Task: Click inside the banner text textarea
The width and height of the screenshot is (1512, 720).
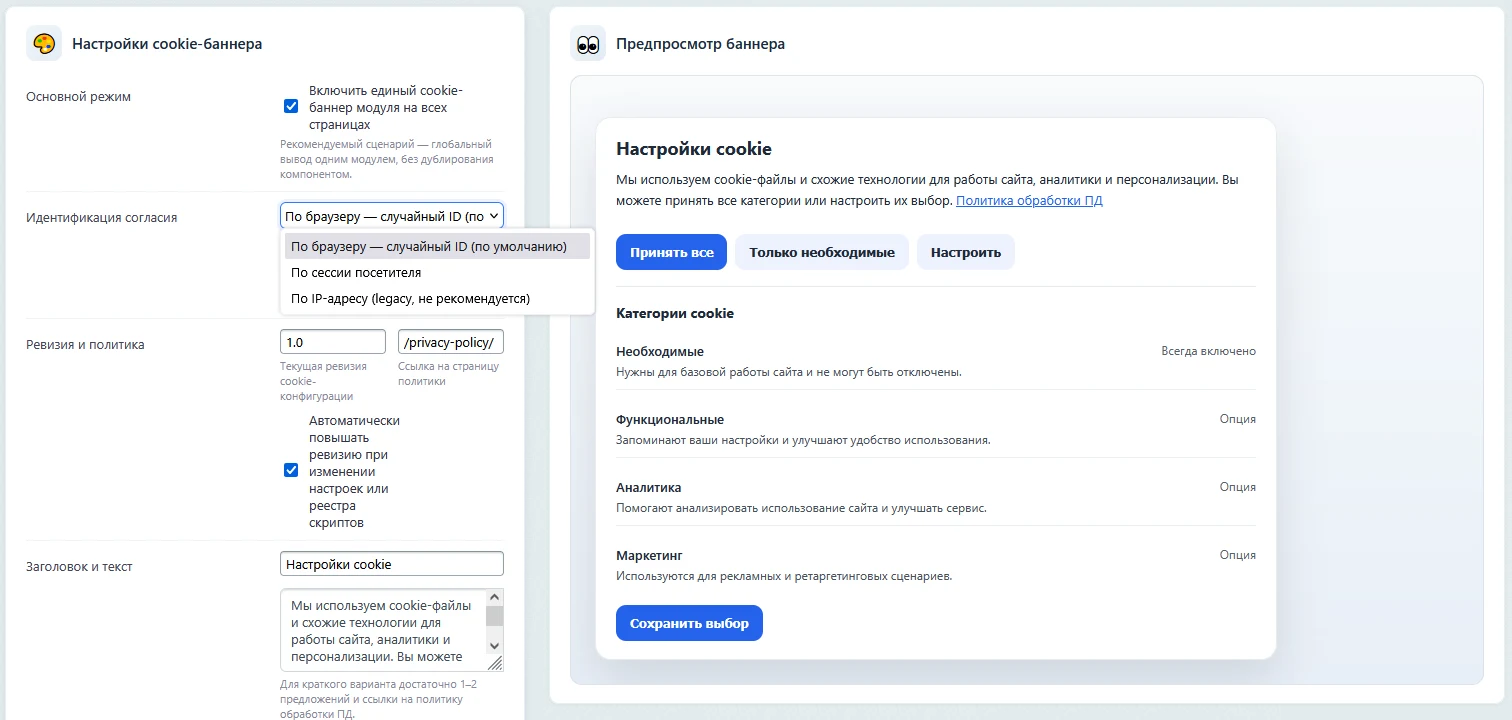Action: (x=383, y=630)
